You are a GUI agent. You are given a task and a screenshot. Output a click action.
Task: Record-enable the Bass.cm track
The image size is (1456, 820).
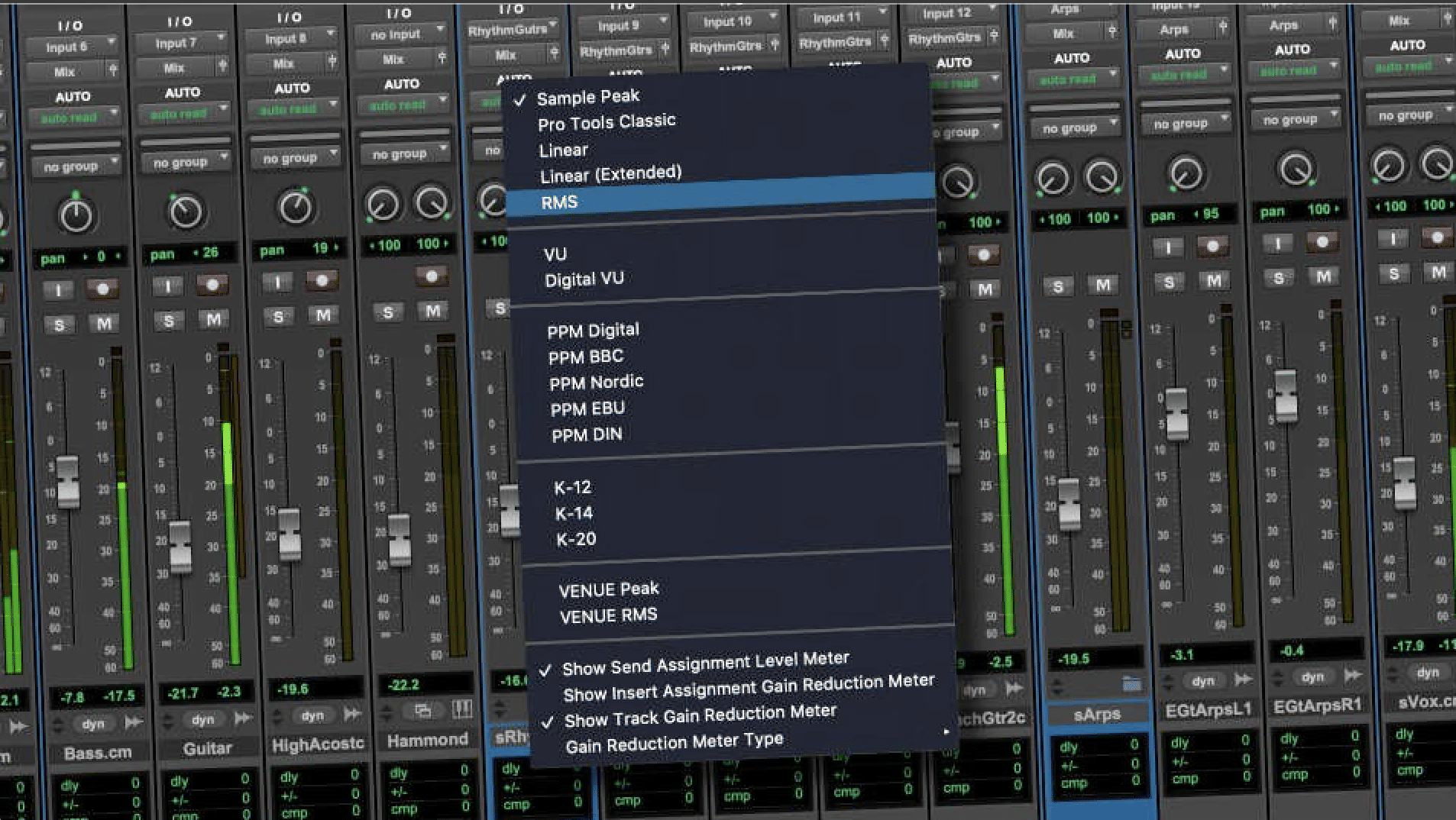(102, 288)
